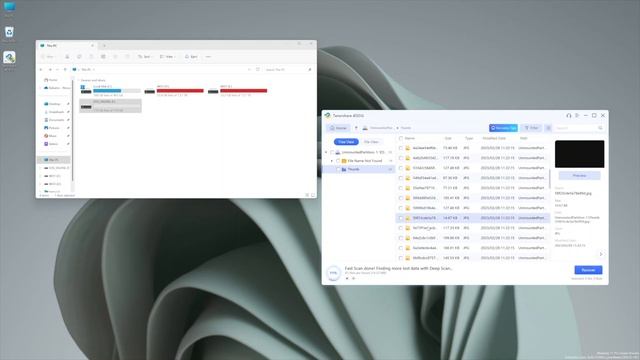
Task: Sort file list by Type column
Action: pos(469,138)
